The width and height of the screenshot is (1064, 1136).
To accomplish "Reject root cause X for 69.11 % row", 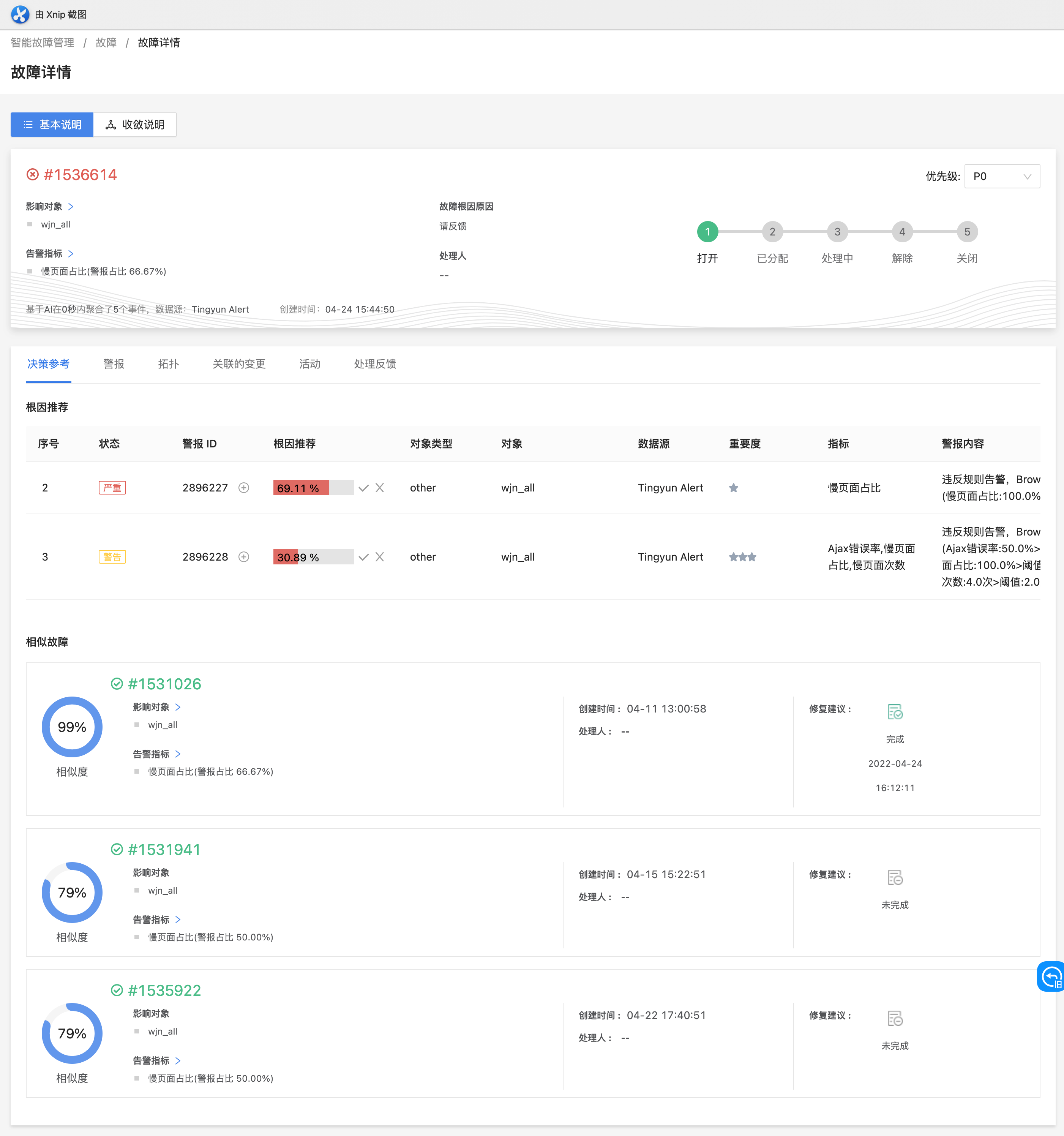I will point(379,487).
